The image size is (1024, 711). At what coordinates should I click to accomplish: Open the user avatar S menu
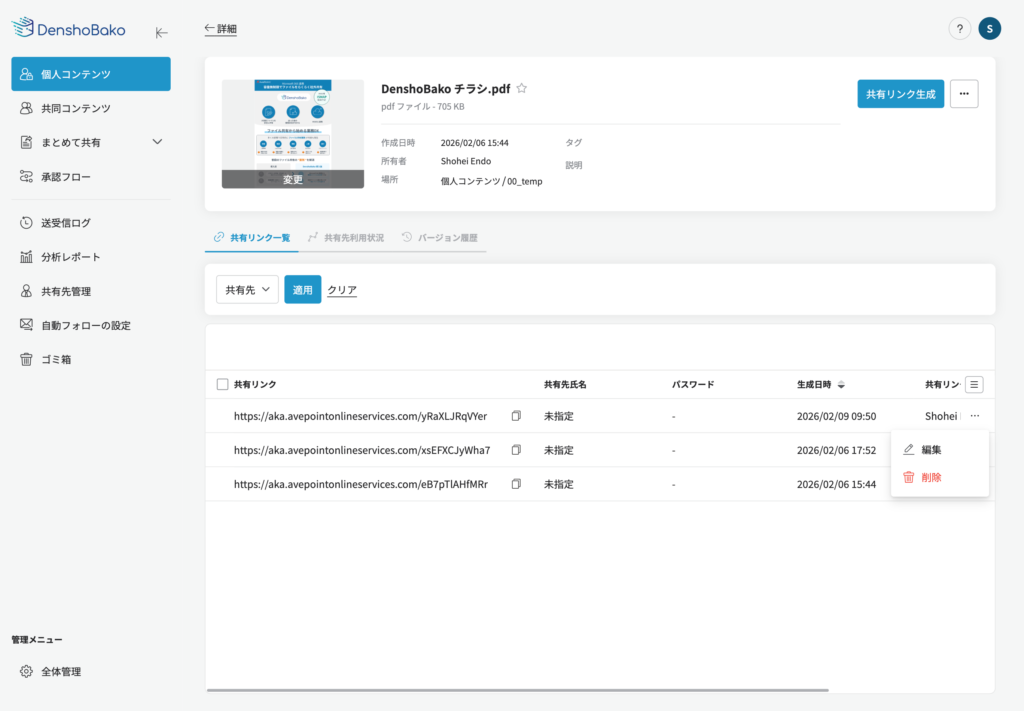pos(989,29)
